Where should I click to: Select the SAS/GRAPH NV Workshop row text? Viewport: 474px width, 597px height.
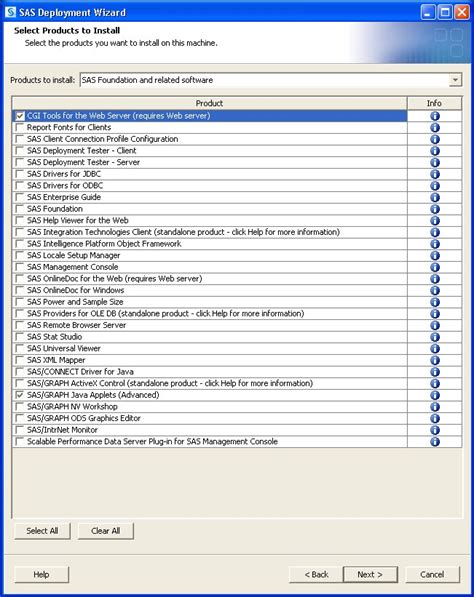(72, 407)
